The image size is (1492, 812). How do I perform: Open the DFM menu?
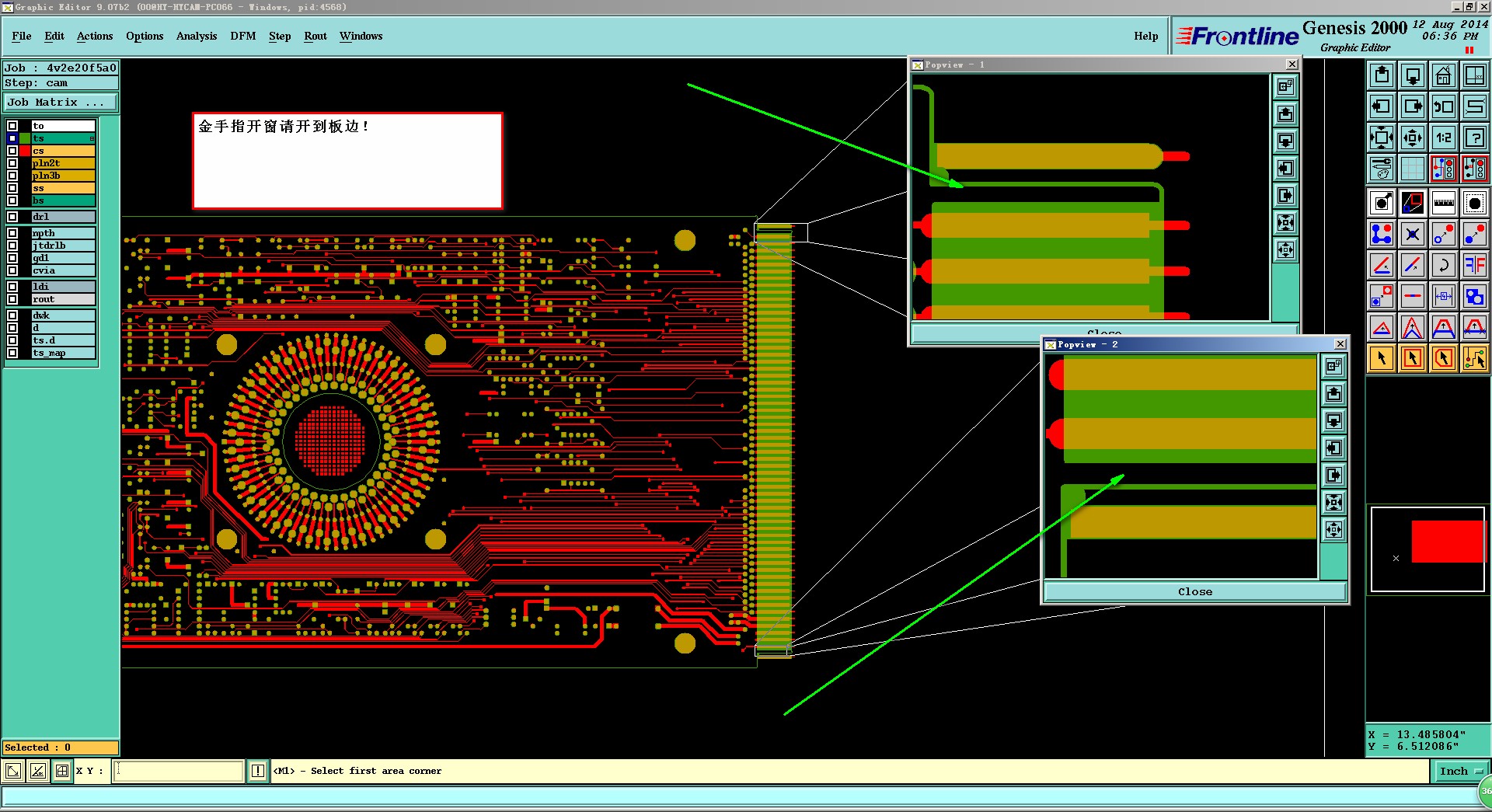tap(242, 36)
